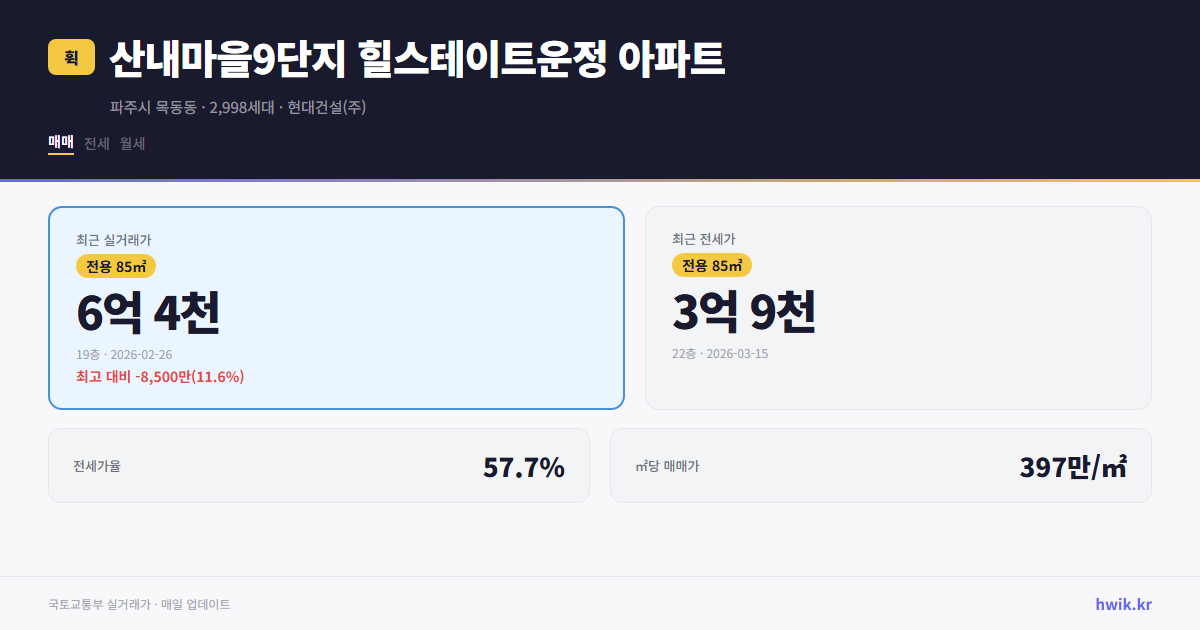Open the 전세가율 57.7% card
Viewport: 1200px width, 630px height.
click(319, 465)
